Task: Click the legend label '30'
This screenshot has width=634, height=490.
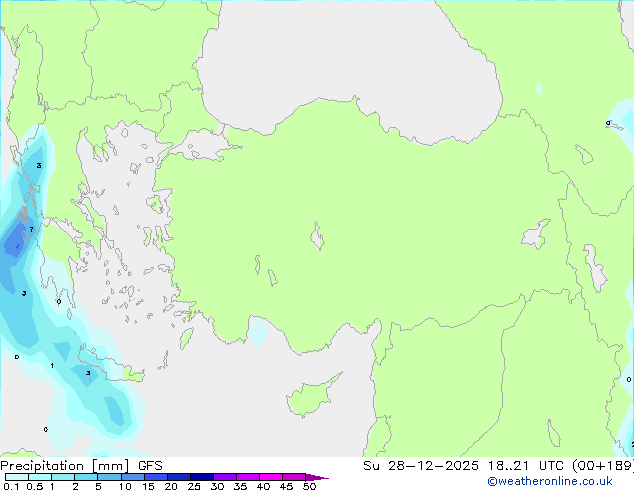Action: pyautogui.click(x=217, y=486)
